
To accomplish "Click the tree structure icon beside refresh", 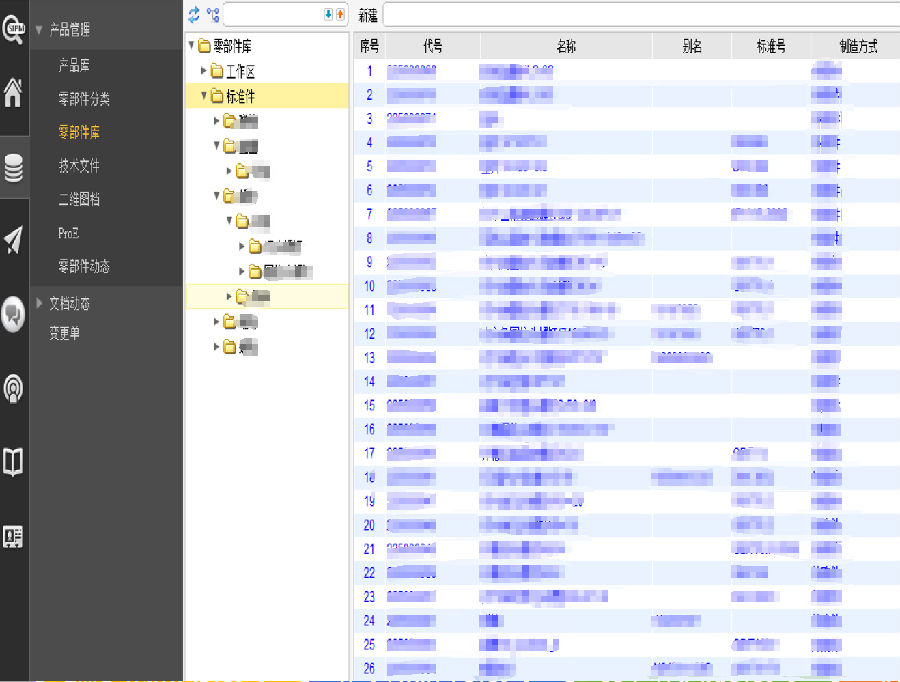I will (212, 14).
